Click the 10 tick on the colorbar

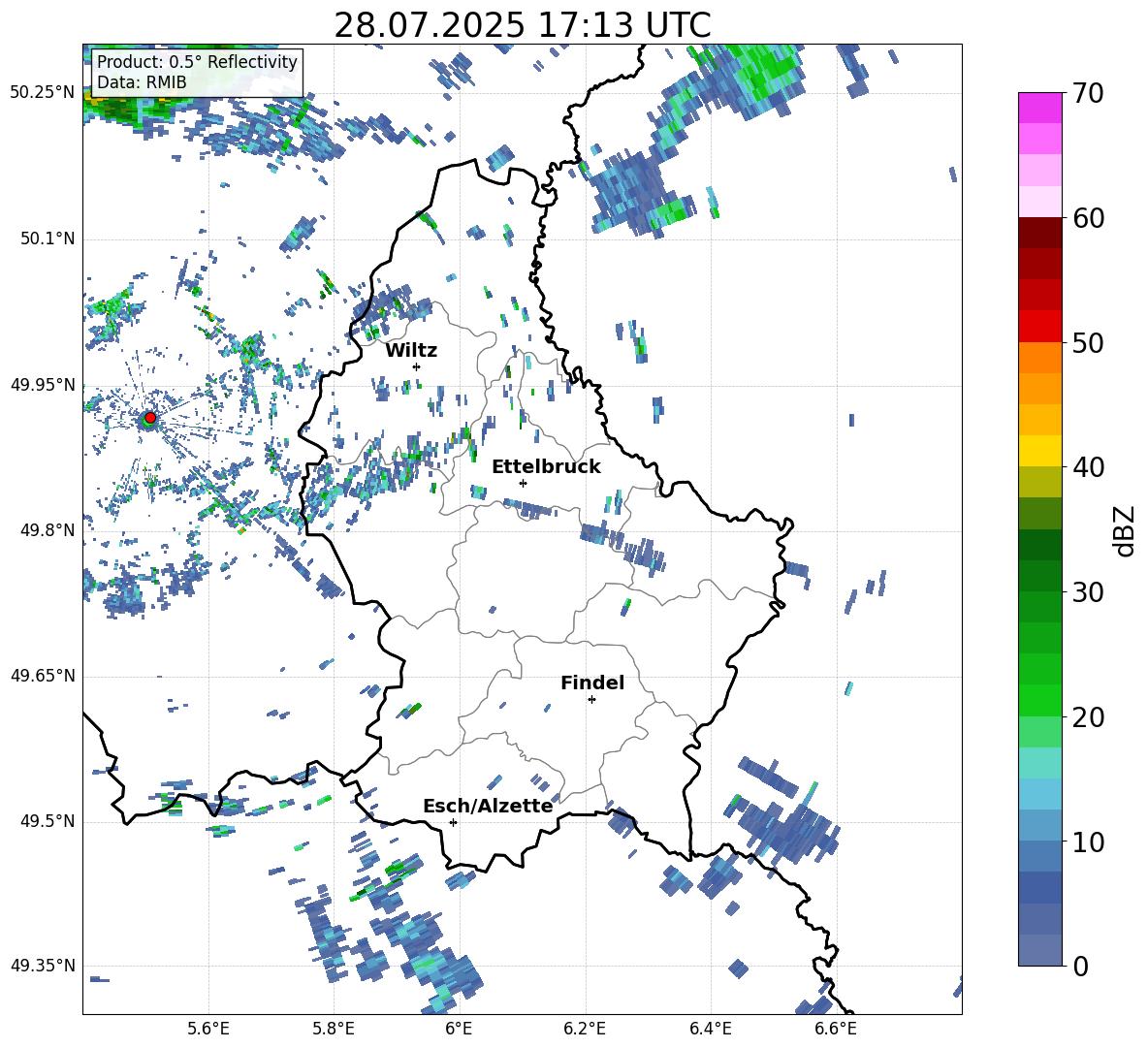[1088, 842]
